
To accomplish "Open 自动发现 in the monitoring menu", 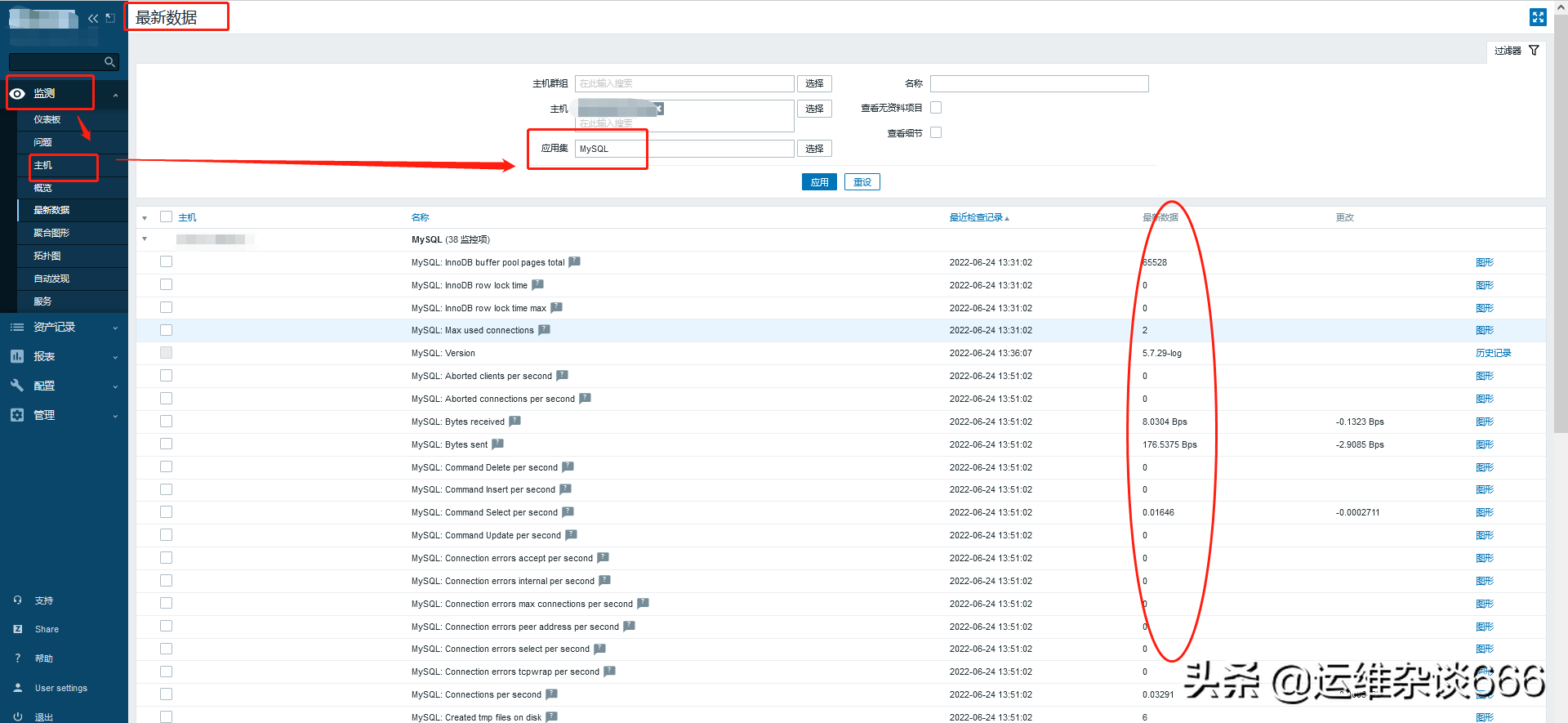I will (51, 279).
